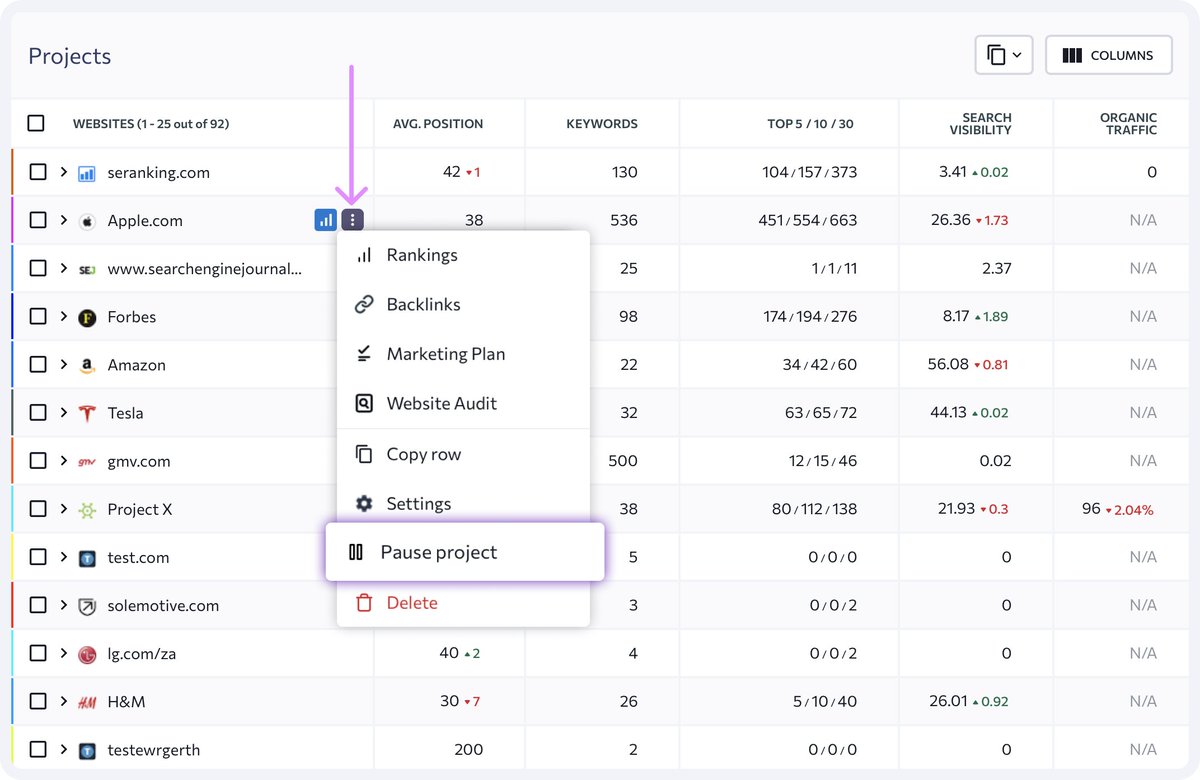The image size is (1200, 780).
Task: Open the copy options dropdown near COLUMNS
Action: pyautogui.click(x=1004, y=55)
